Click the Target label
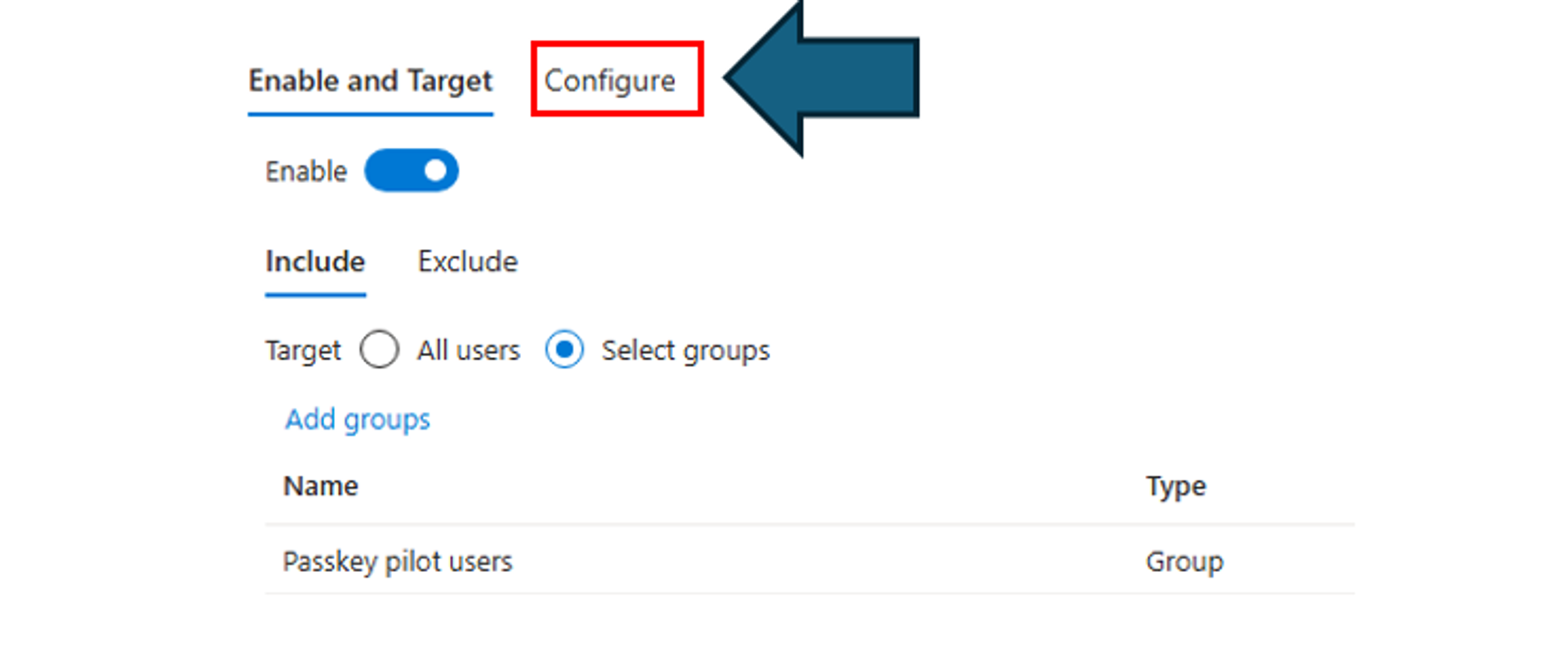 (x=302, y=350)
